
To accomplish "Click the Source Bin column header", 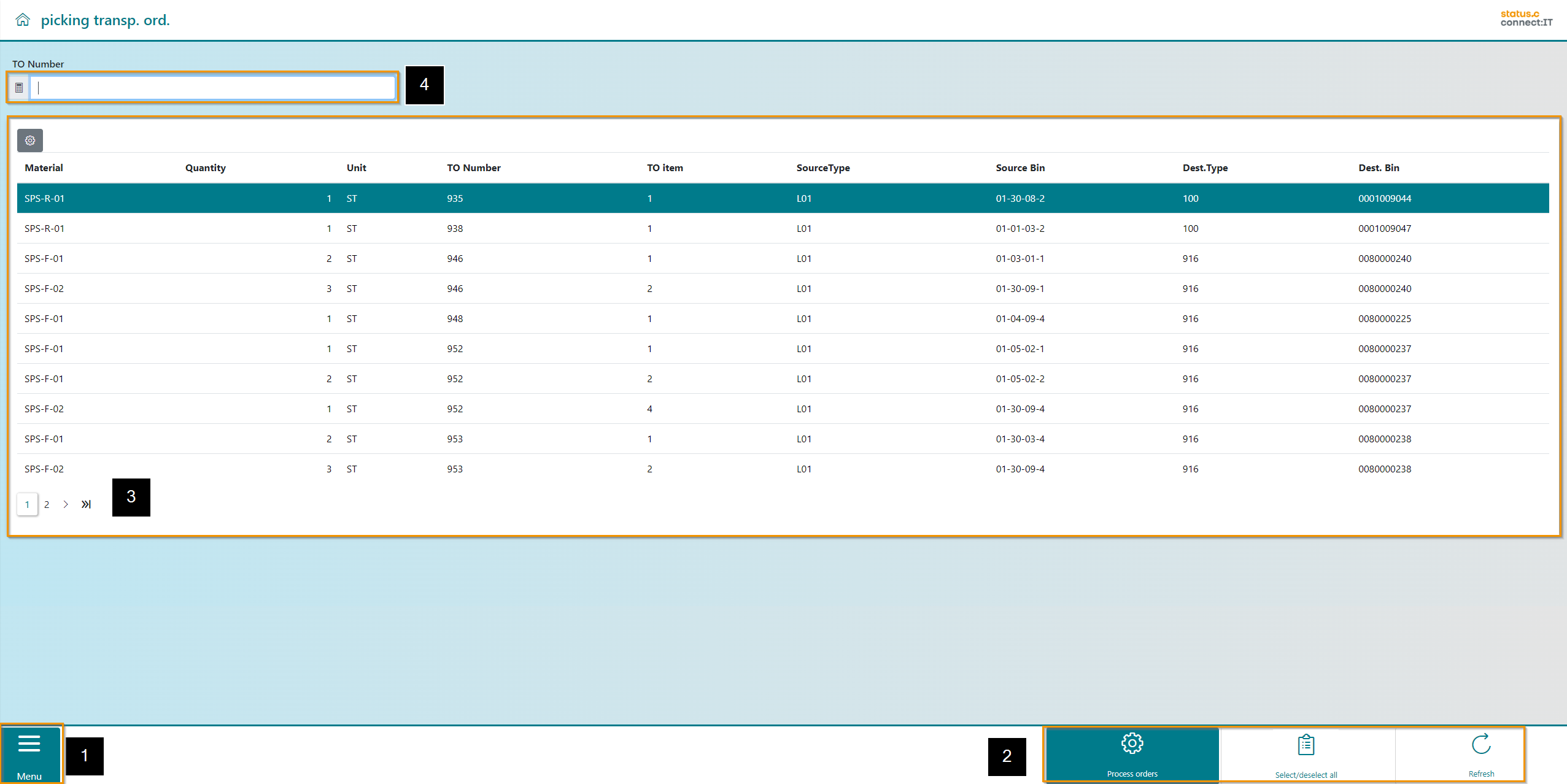I will [1020, 167].
